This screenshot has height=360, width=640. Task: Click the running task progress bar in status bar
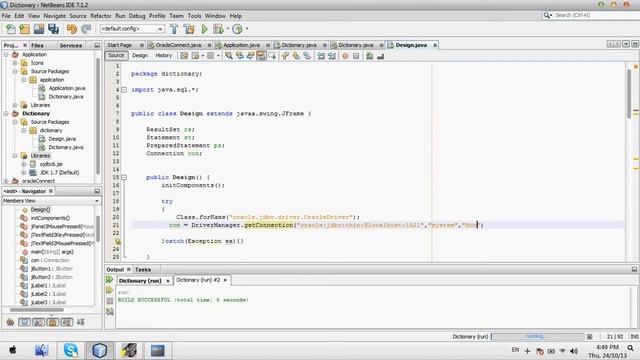[x=538, y=337]
